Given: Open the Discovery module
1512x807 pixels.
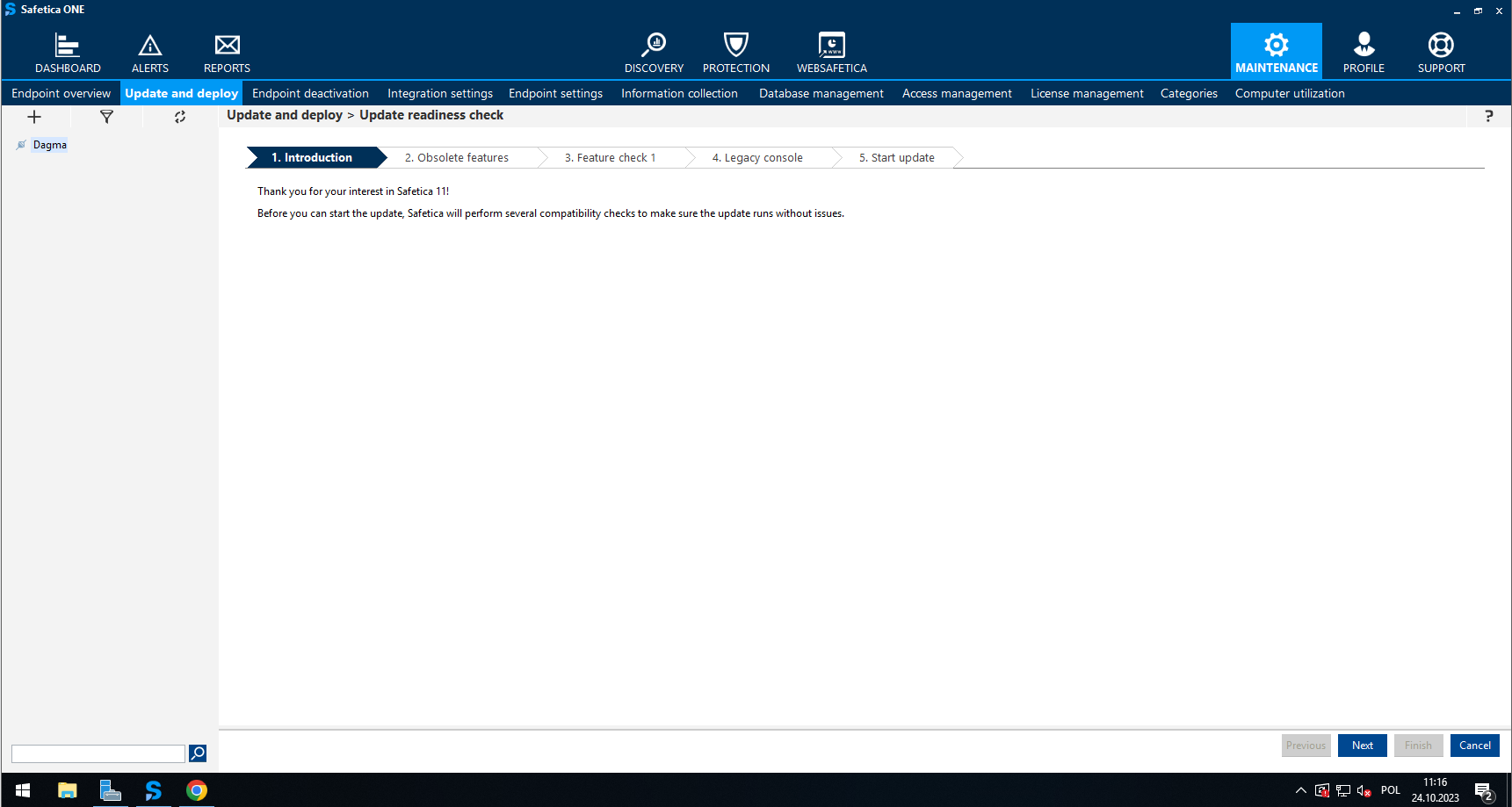Looking at the screenshot, I should (654, 52).
